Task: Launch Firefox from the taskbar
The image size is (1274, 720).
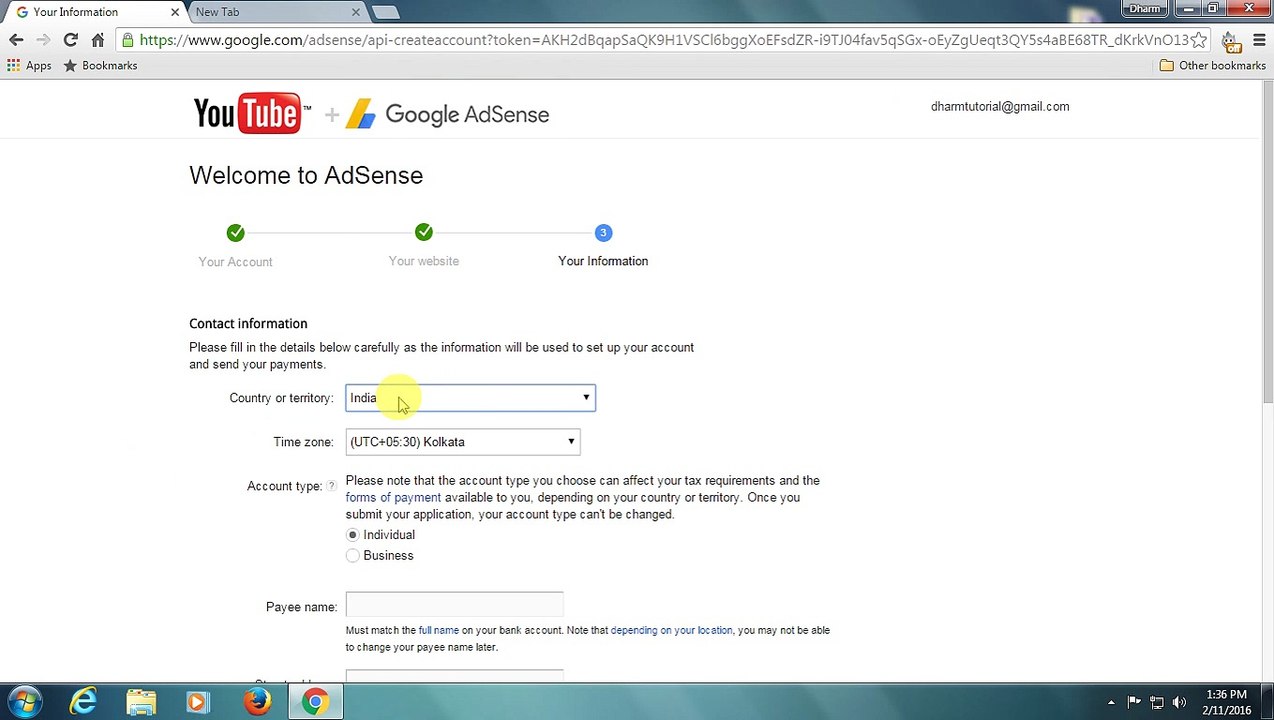Action: tap(257, 702)
